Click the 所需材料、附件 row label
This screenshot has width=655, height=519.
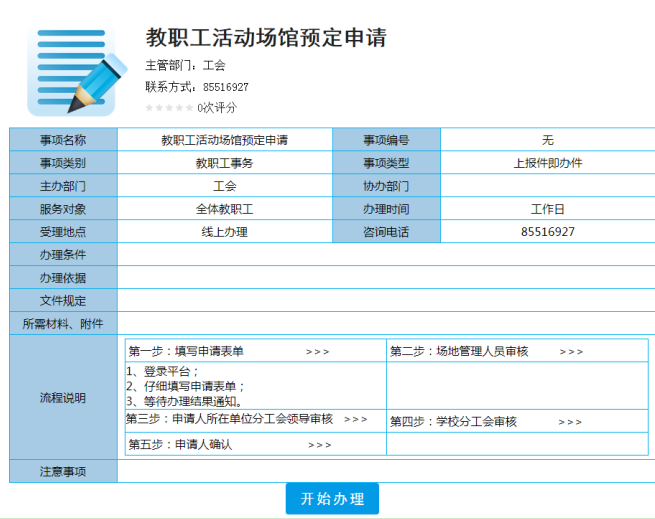click(x=63, y=324)
